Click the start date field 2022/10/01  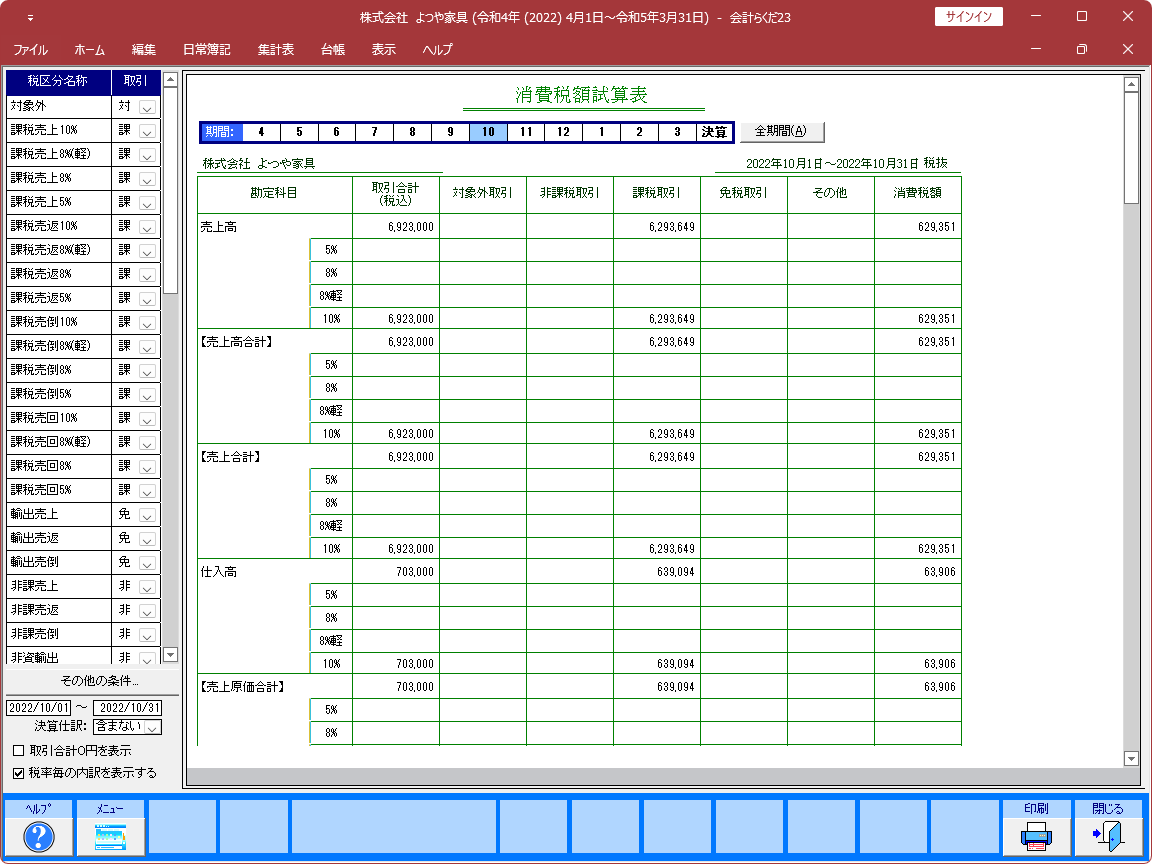coord(38,708)
